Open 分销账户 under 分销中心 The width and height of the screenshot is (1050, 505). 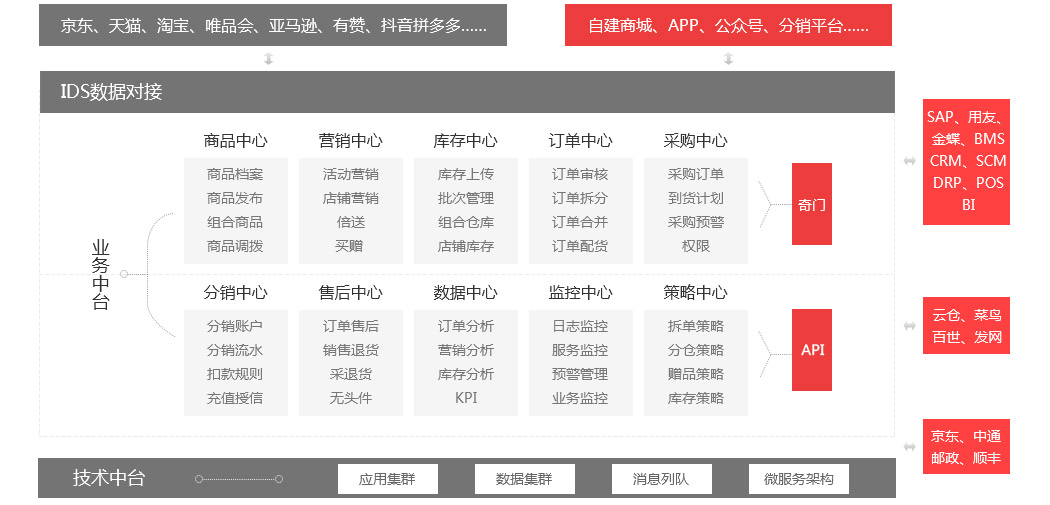[x=235, y=326]
